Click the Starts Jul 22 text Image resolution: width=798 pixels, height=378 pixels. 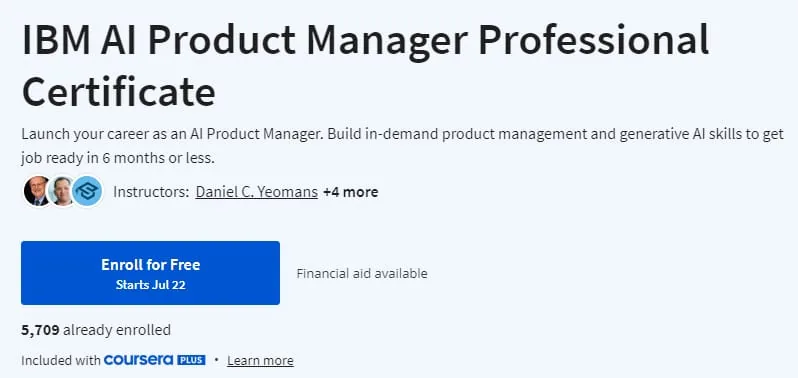pos(150,285)
